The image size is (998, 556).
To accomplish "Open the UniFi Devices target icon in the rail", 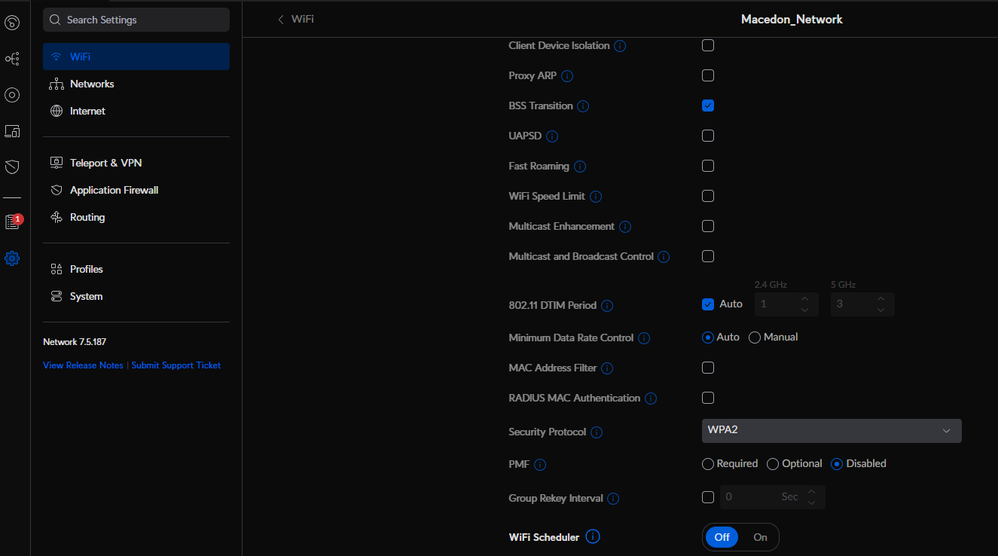I will coord(12,95).
